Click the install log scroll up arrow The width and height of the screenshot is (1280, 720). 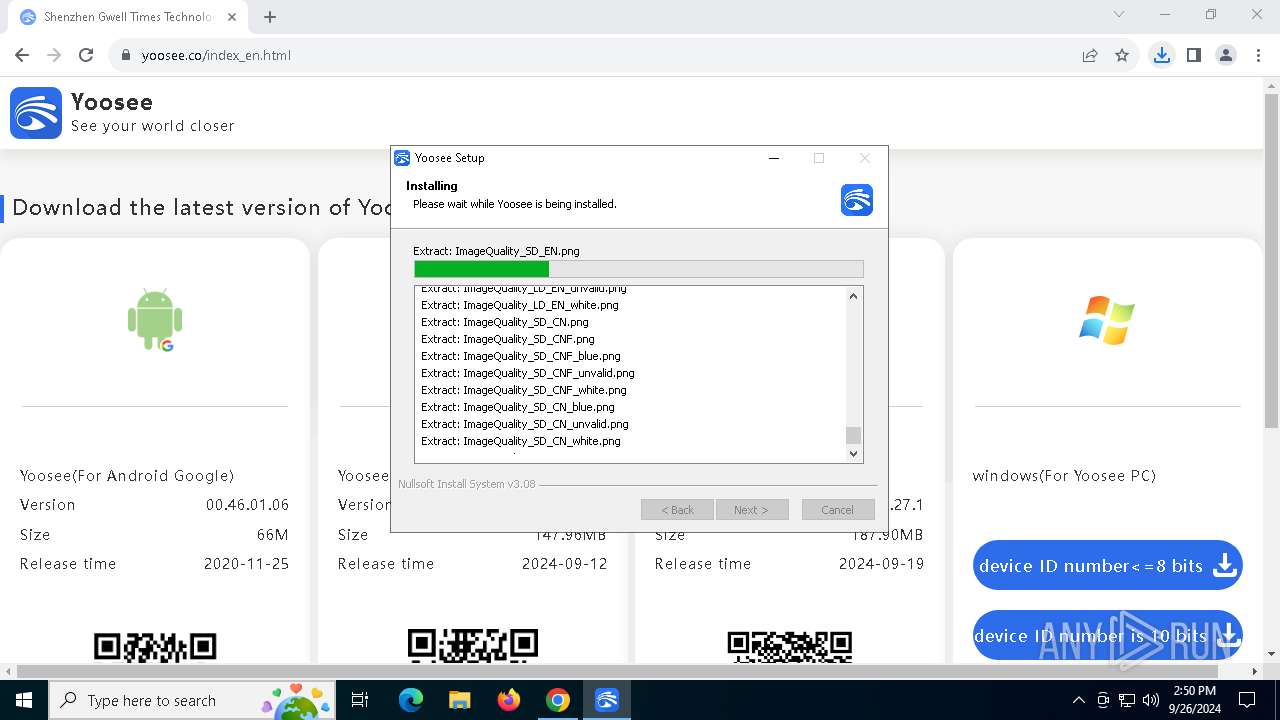(853, 296)
